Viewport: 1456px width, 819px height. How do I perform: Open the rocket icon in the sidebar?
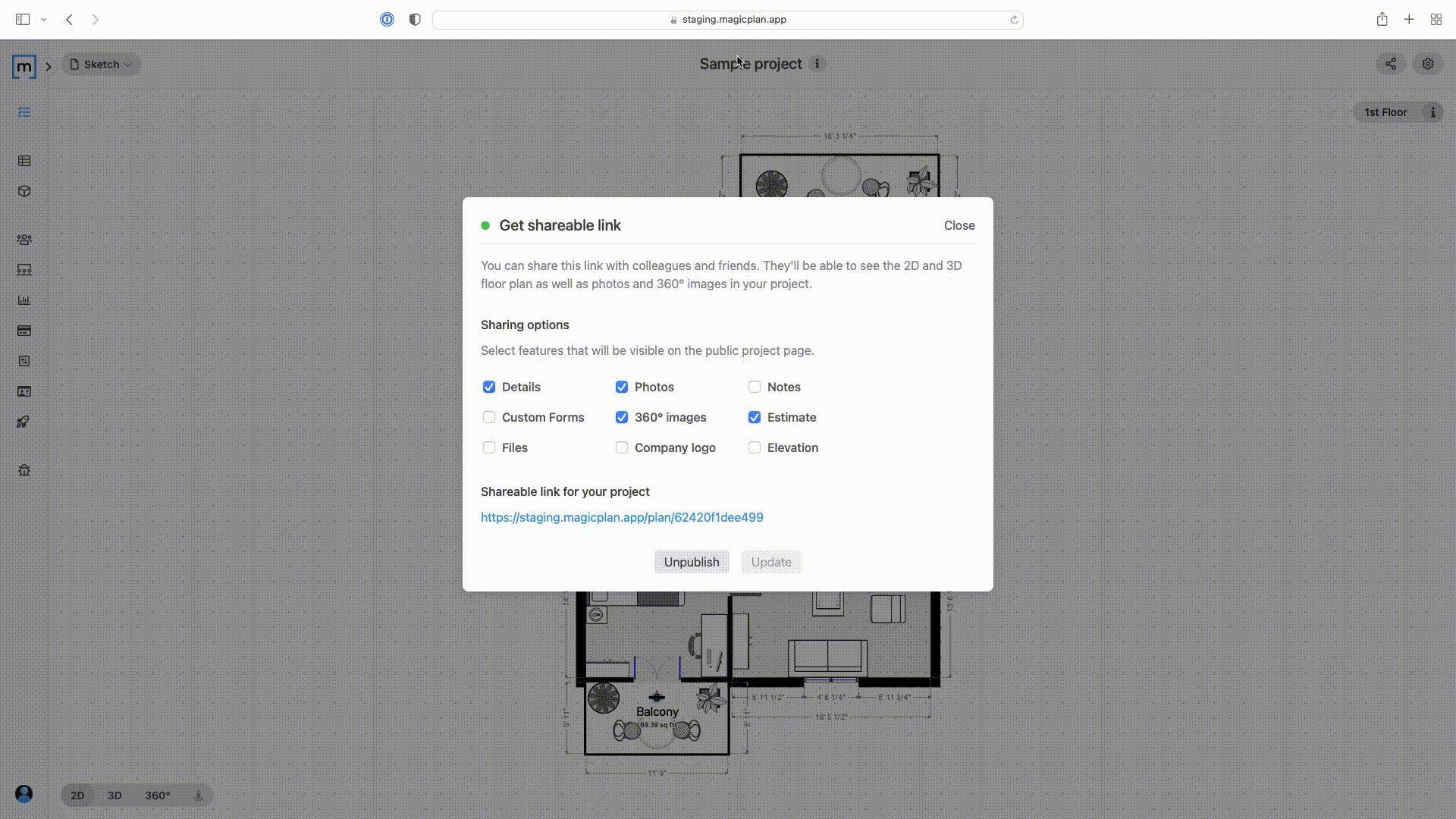23,422
